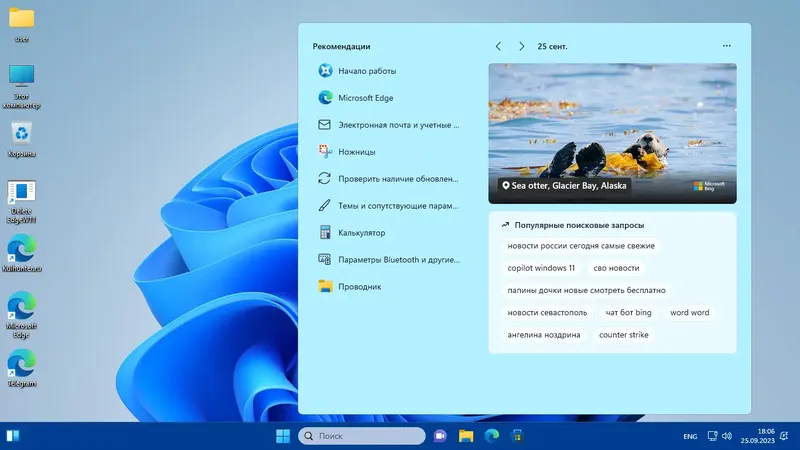
Task: Launch Microsoft Edge from recommendations list
Action: point(388,98)
